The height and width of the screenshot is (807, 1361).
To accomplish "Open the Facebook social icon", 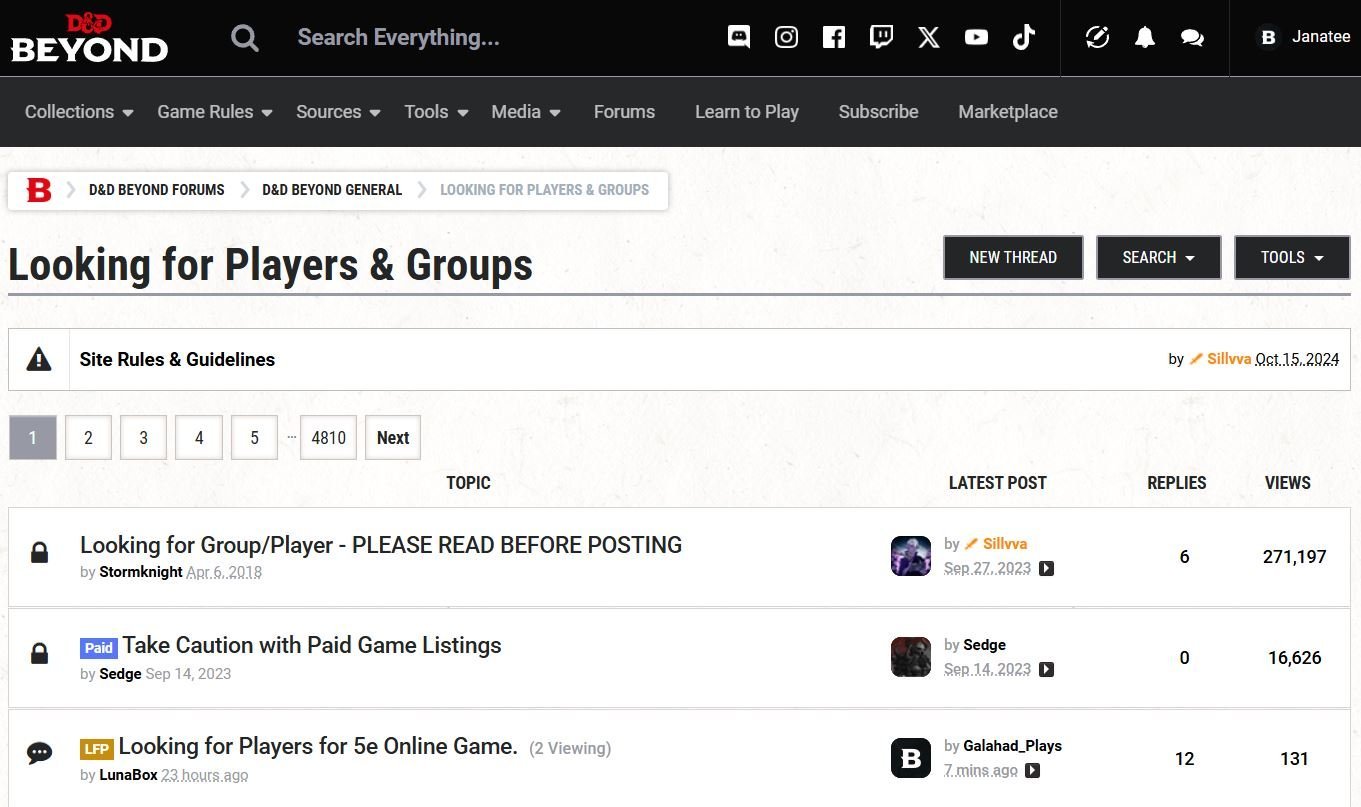I will tap(834, 38).
